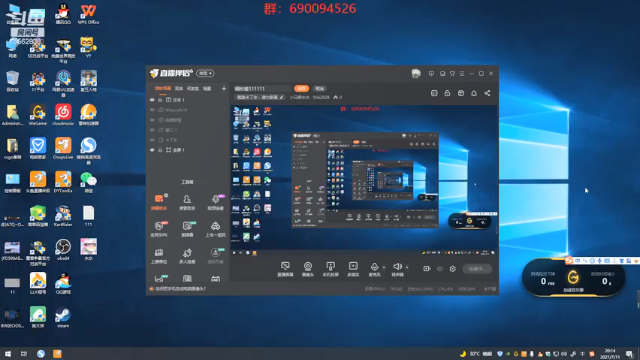The height and width of the screenshot is (360, 640).
Task: Open the action center notification icon
Action: (630, 353)
